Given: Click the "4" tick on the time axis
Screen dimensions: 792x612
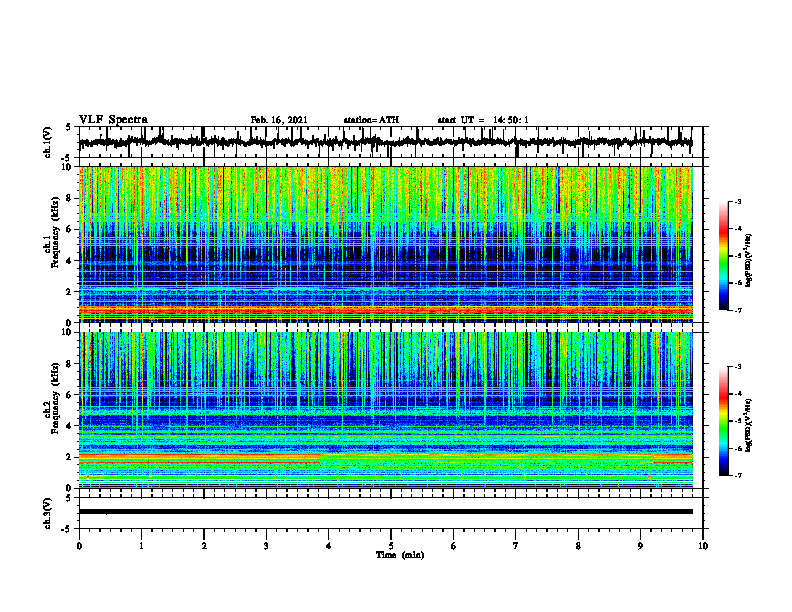Looking at the screenshot, I should click(329, 546).
